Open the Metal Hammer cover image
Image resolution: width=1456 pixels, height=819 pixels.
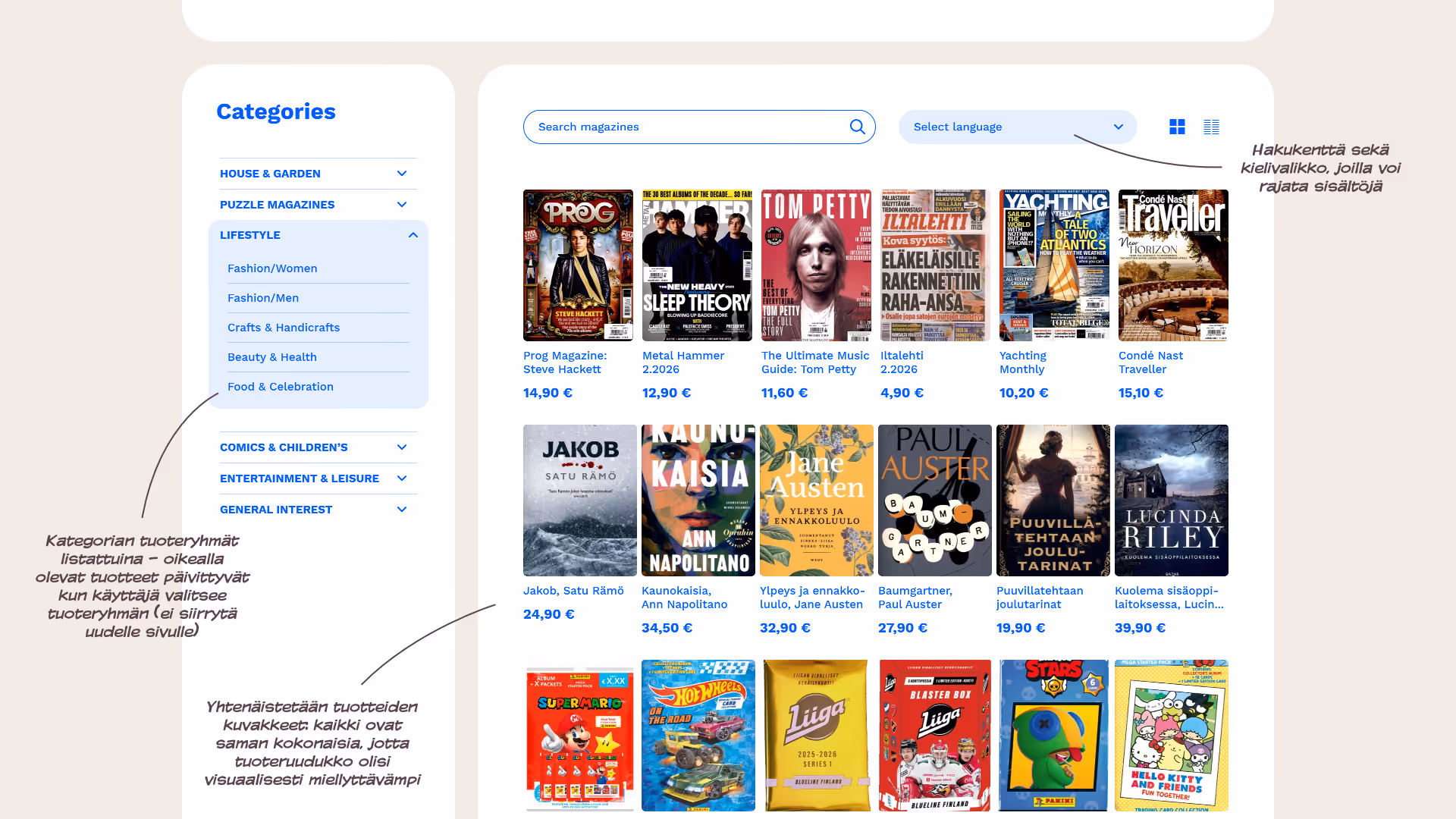697,265
